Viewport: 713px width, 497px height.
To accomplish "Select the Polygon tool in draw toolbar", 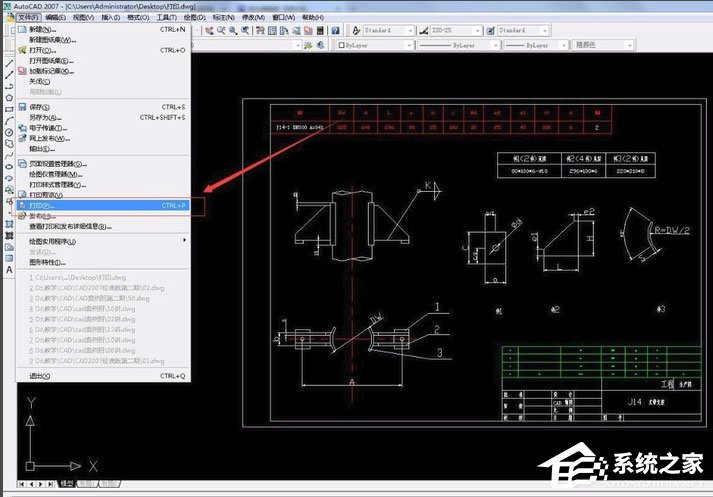I will click(9, 98).
